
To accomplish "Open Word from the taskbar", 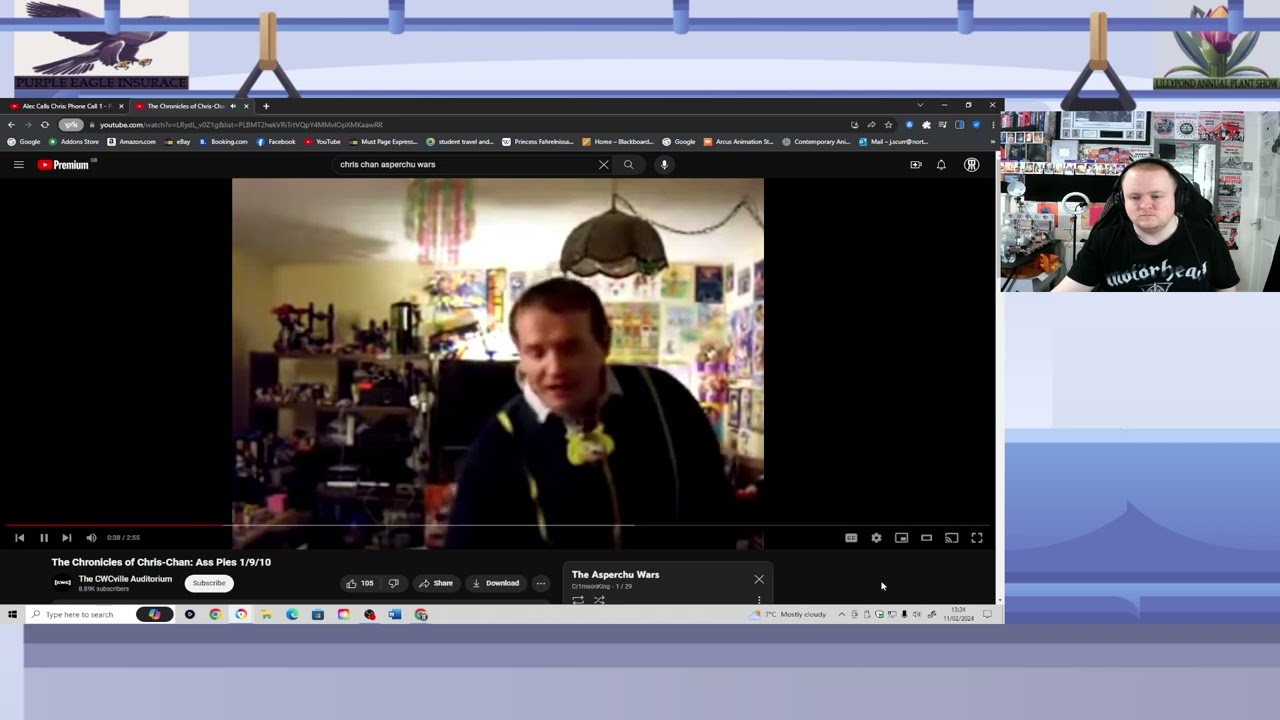I will click(395, 615).
